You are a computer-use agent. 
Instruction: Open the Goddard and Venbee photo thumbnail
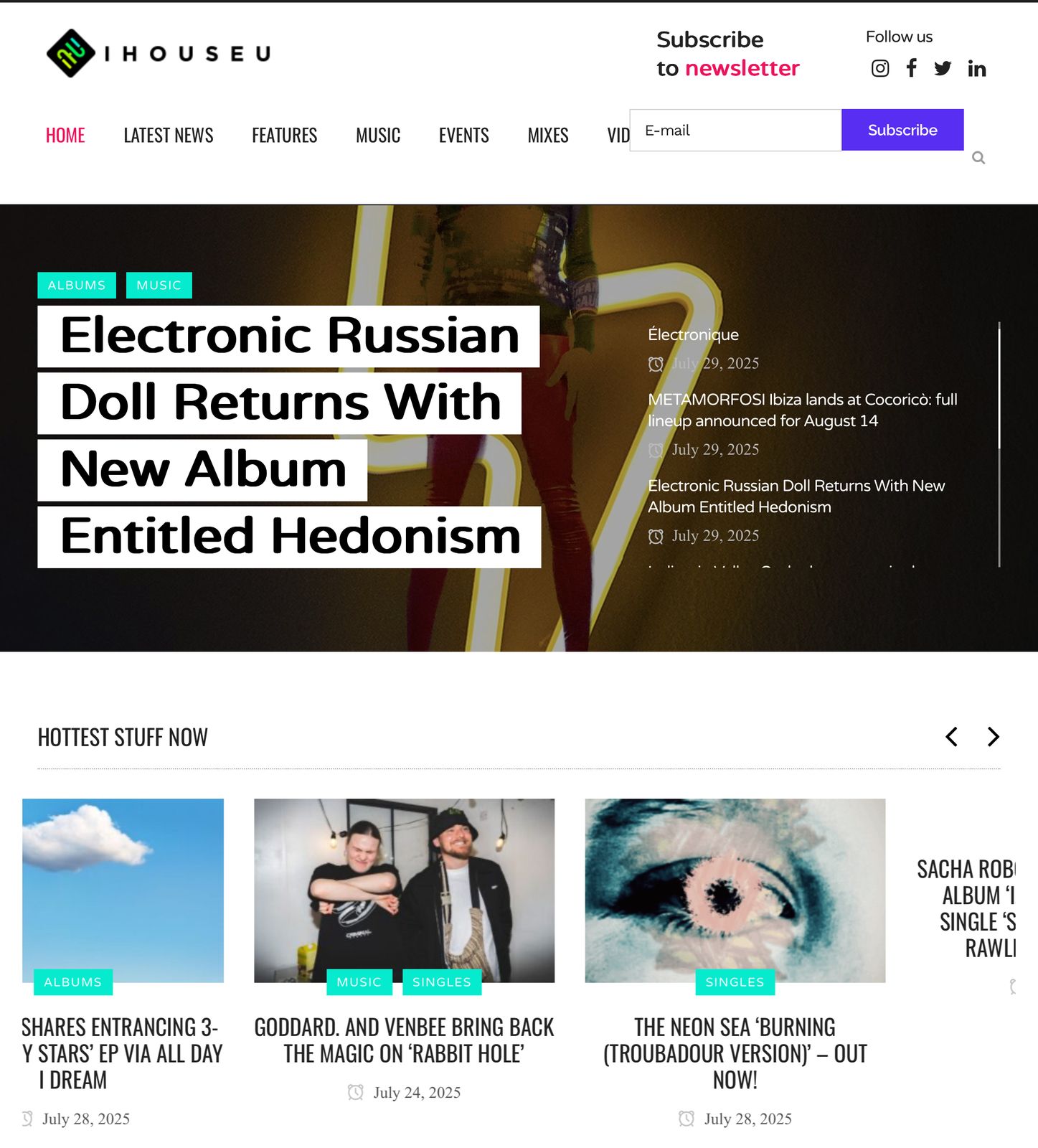(404, 890)
